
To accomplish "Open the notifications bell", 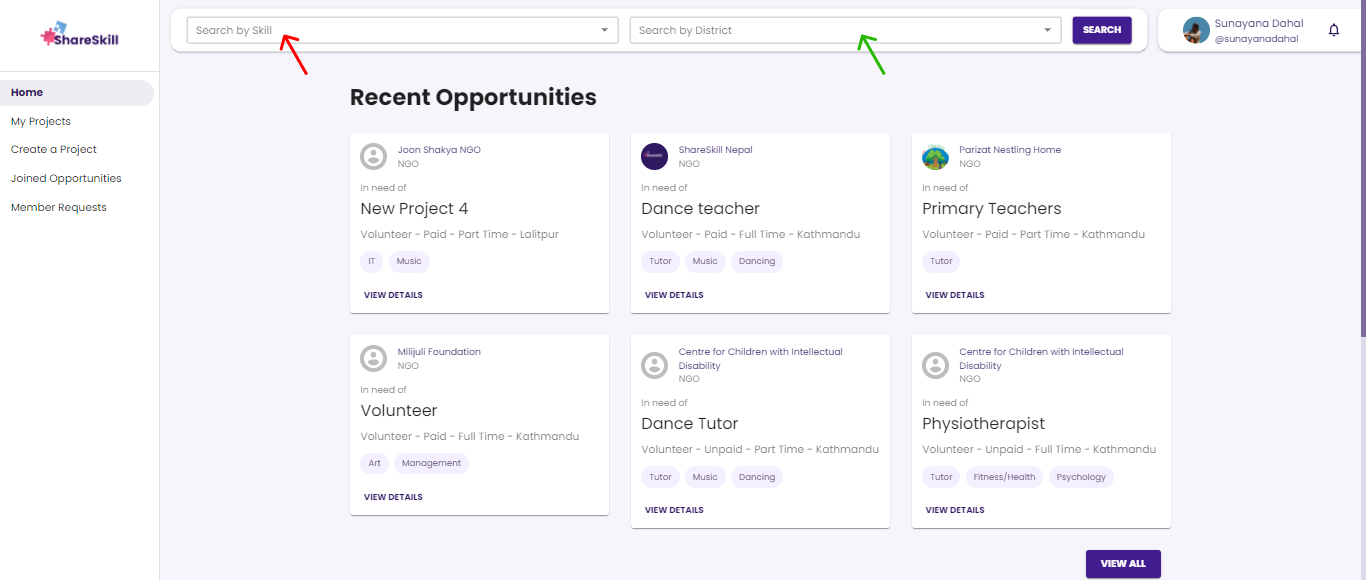I will click(x=1333, y=30).
